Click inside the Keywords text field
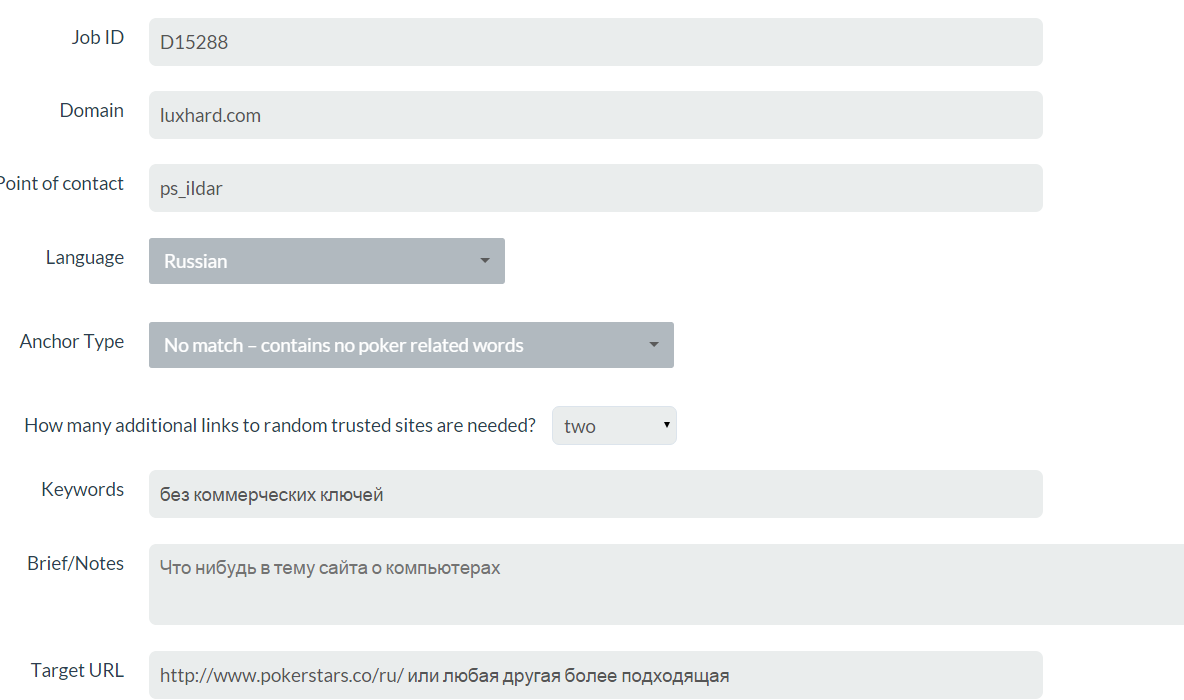 click(x=595, y=494)
